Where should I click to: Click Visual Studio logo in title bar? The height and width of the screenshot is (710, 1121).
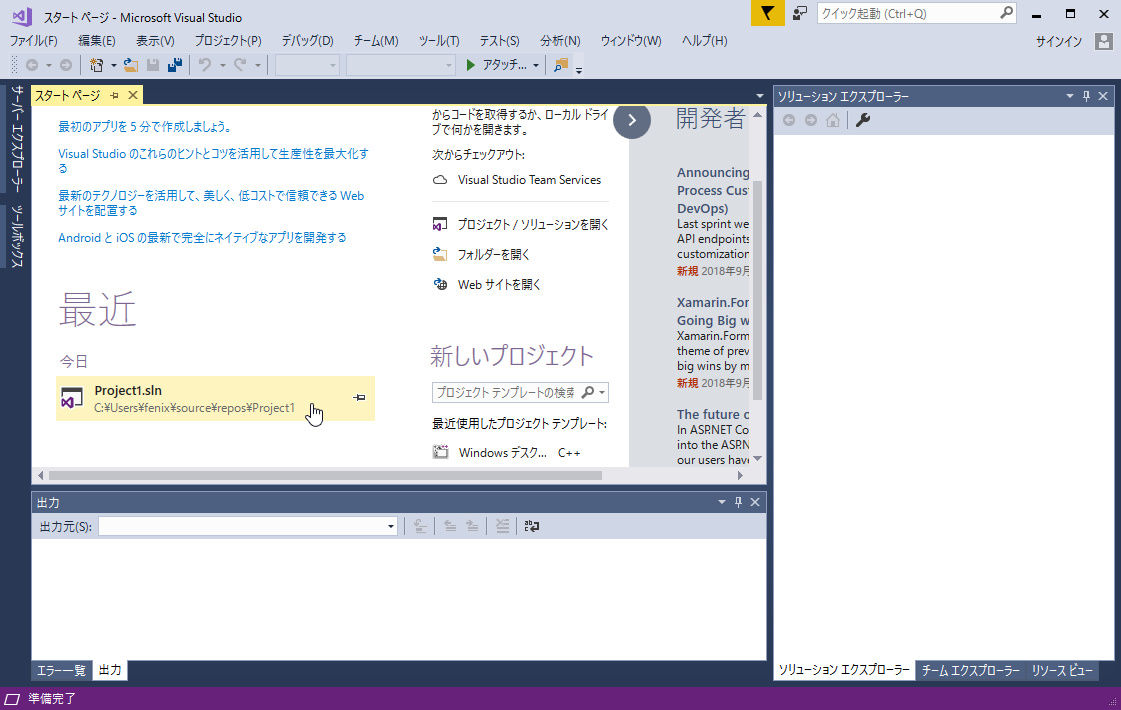point(21,16)
